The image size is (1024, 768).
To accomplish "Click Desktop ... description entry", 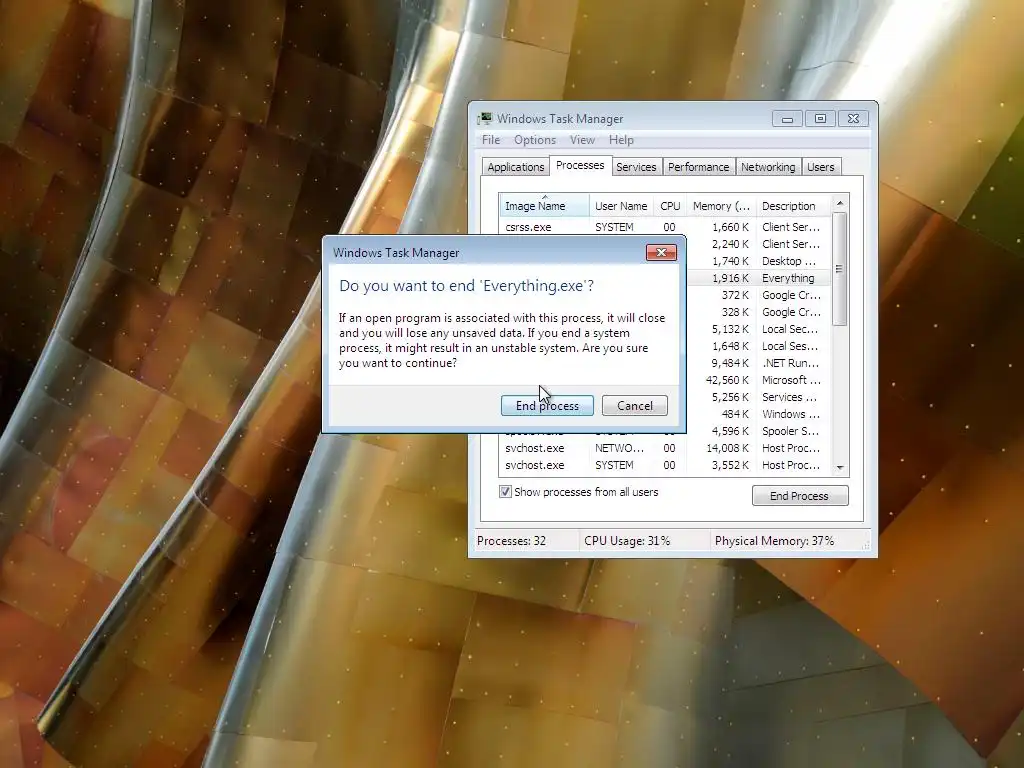I will [789, 261].
